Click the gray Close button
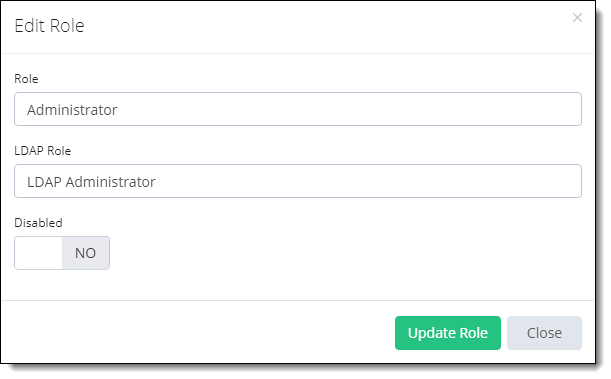The width and height of the screenshot is (611, 379). 544,333
